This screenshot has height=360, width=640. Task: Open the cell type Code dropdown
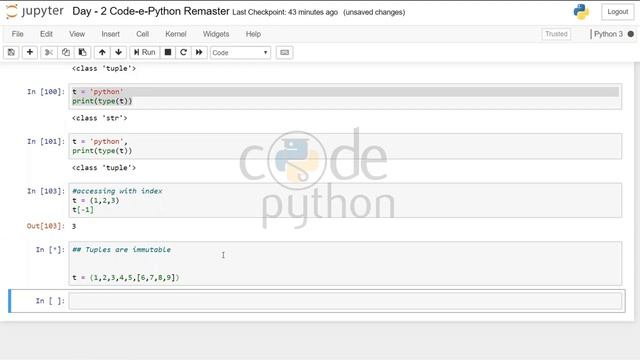point(240,53)
